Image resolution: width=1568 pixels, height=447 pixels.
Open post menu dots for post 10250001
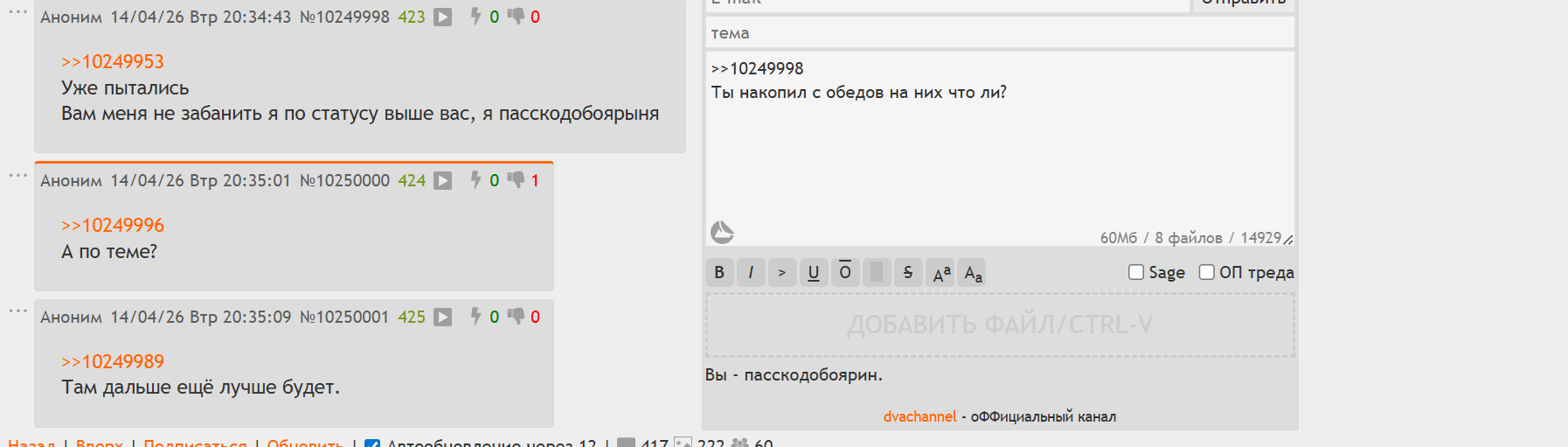[x=17, y=311]
